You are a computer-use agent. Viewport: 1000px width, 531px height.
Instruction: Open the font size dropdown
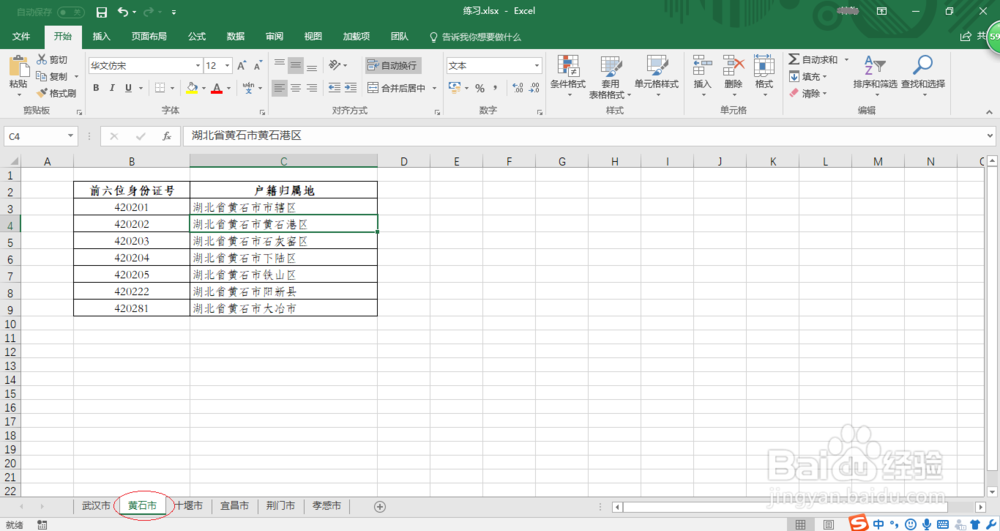coord(227,66)
